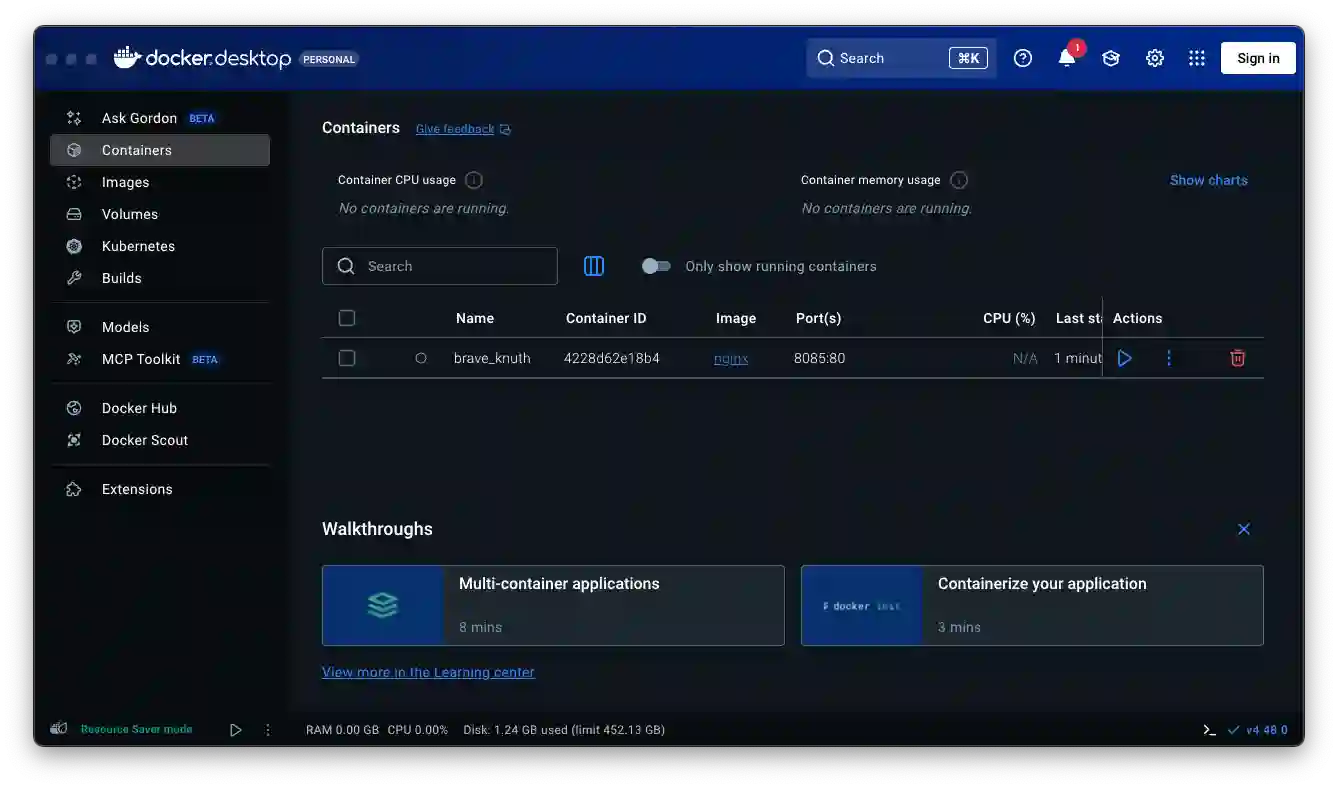This screenshot has height=788, width=1338.
Task: Select Images in the sidebar
Action: pyautogui.click(x=125, y=182)
